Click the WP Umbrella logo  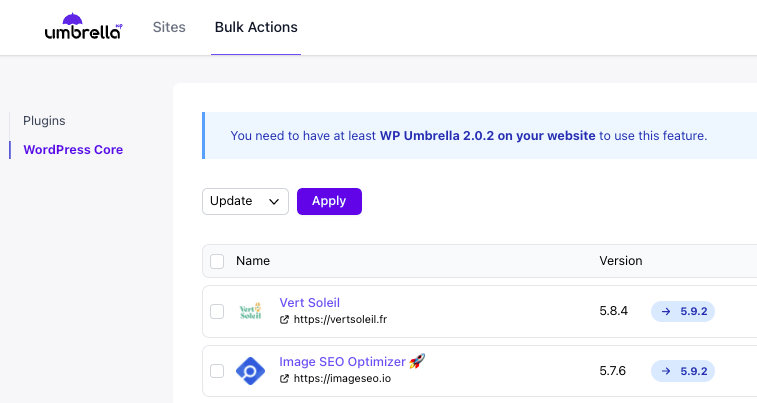(x=83, y=27)
